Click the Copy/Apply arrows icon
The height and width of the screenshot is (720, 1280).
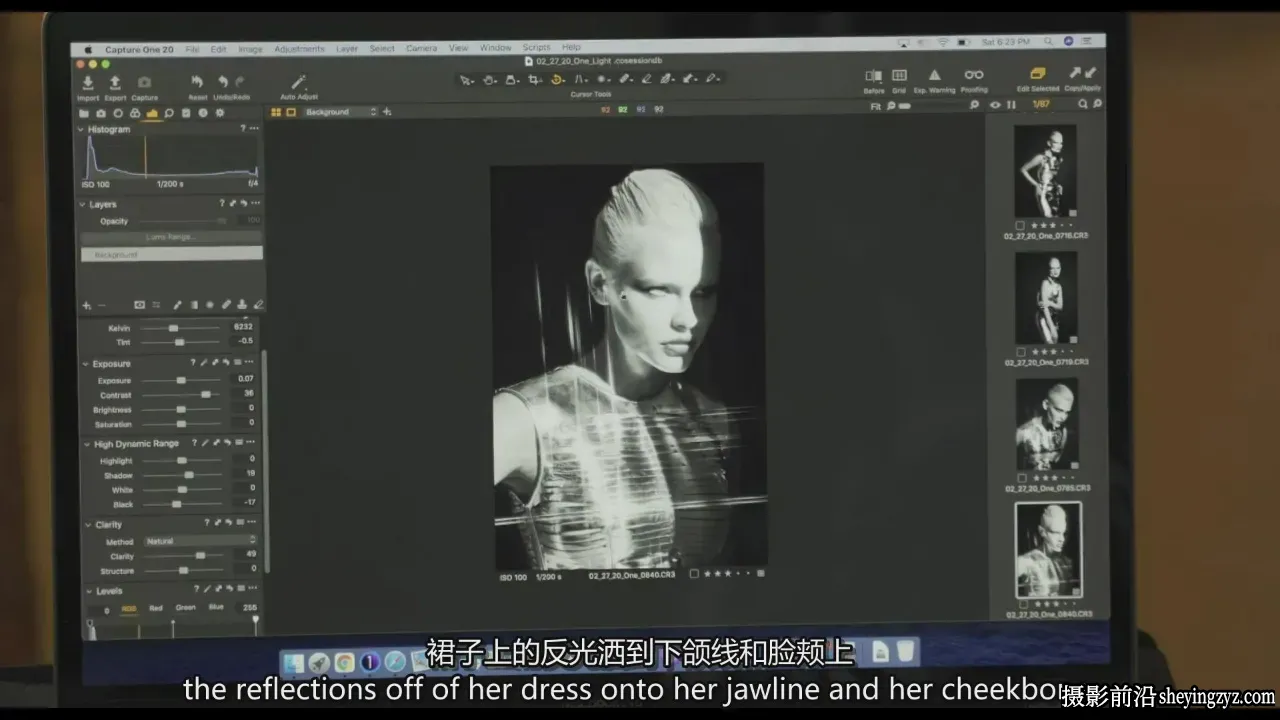[x=1082, y=73]
